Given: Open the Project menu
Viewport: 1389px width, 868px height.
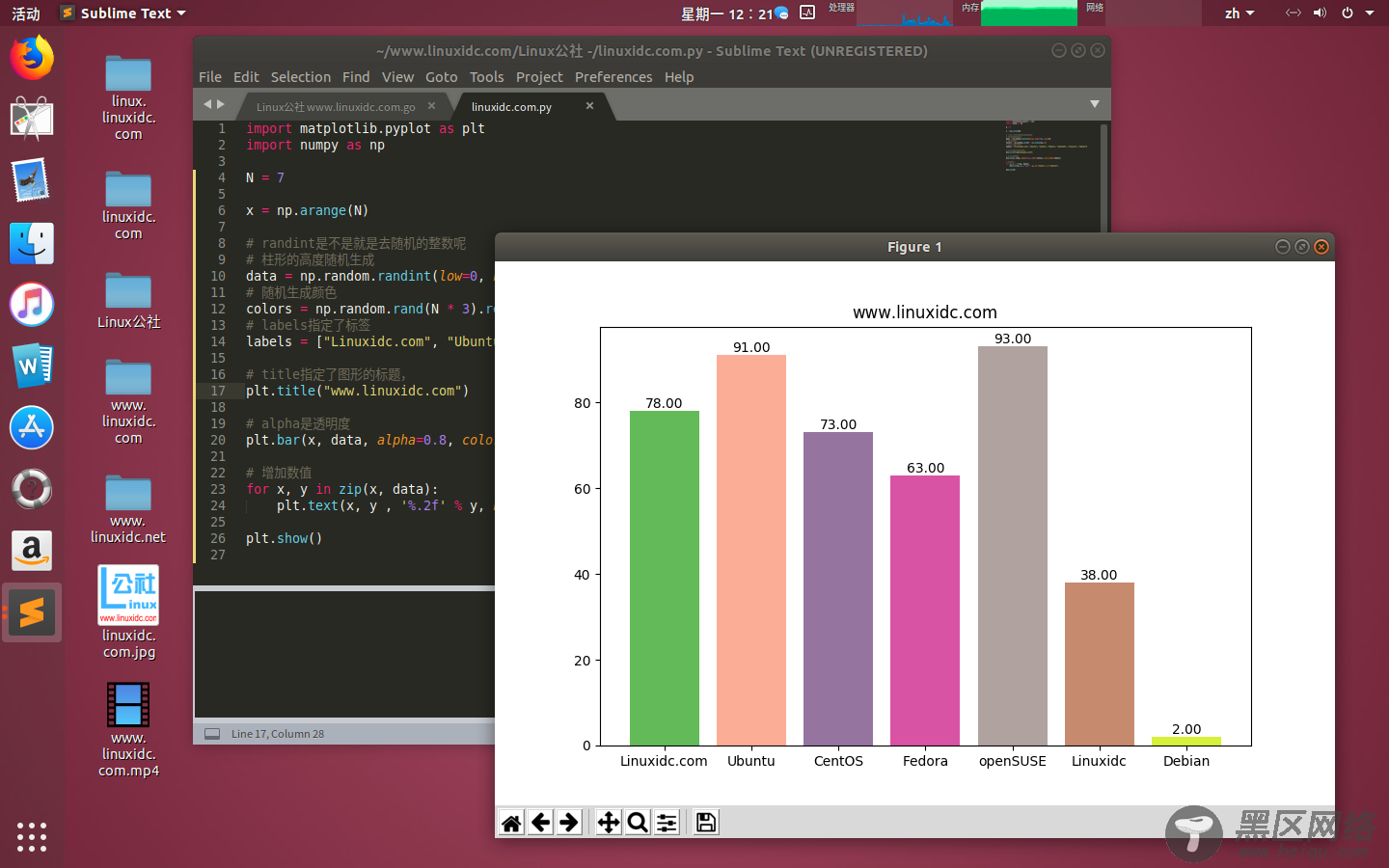Looking at the screenshot, I should (539, 77).
